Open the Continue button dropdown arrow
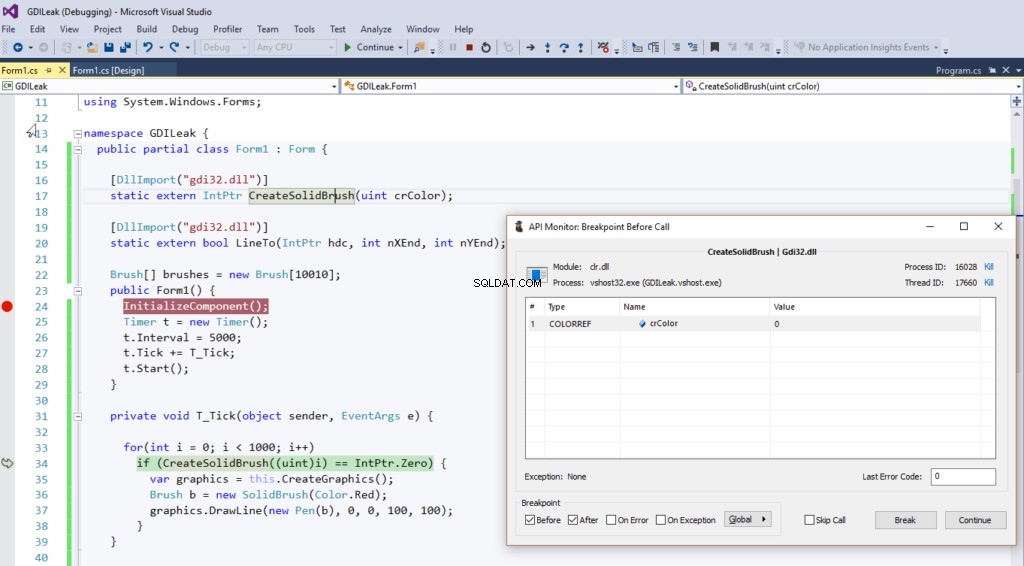 click(400, 47)
